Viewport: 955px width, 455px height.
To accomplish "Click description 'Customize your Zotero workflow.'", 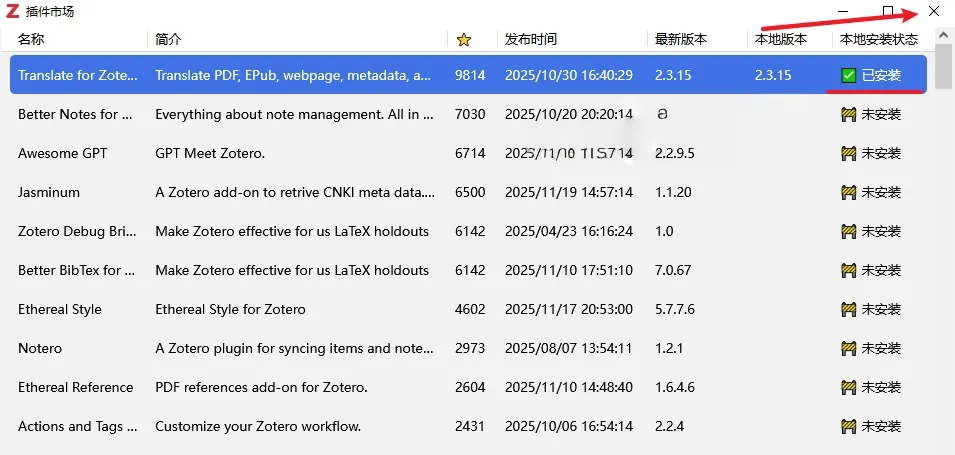I will (258, 426).
